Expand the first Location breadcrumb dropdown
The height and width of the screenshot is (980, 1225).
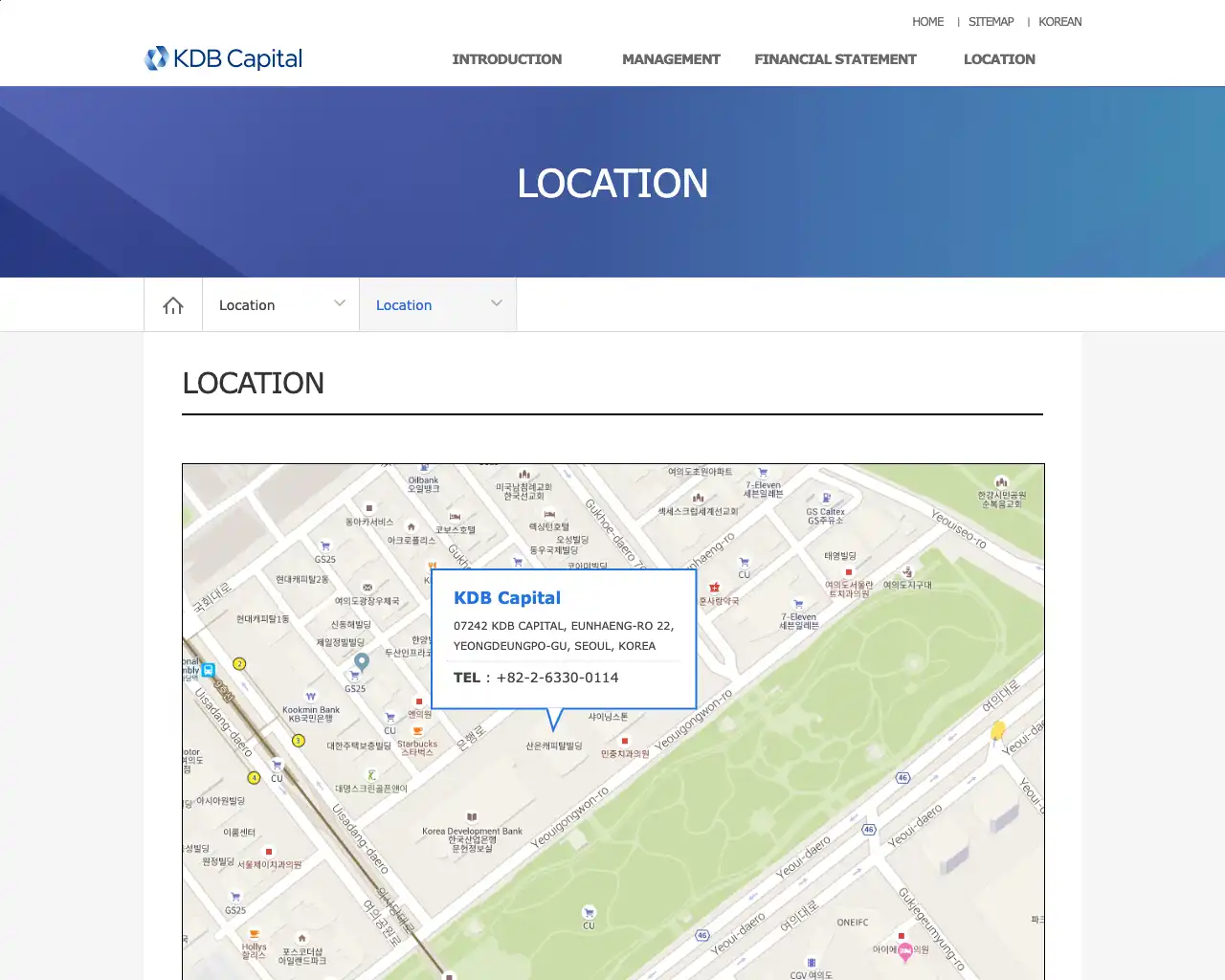pos(279,303)
